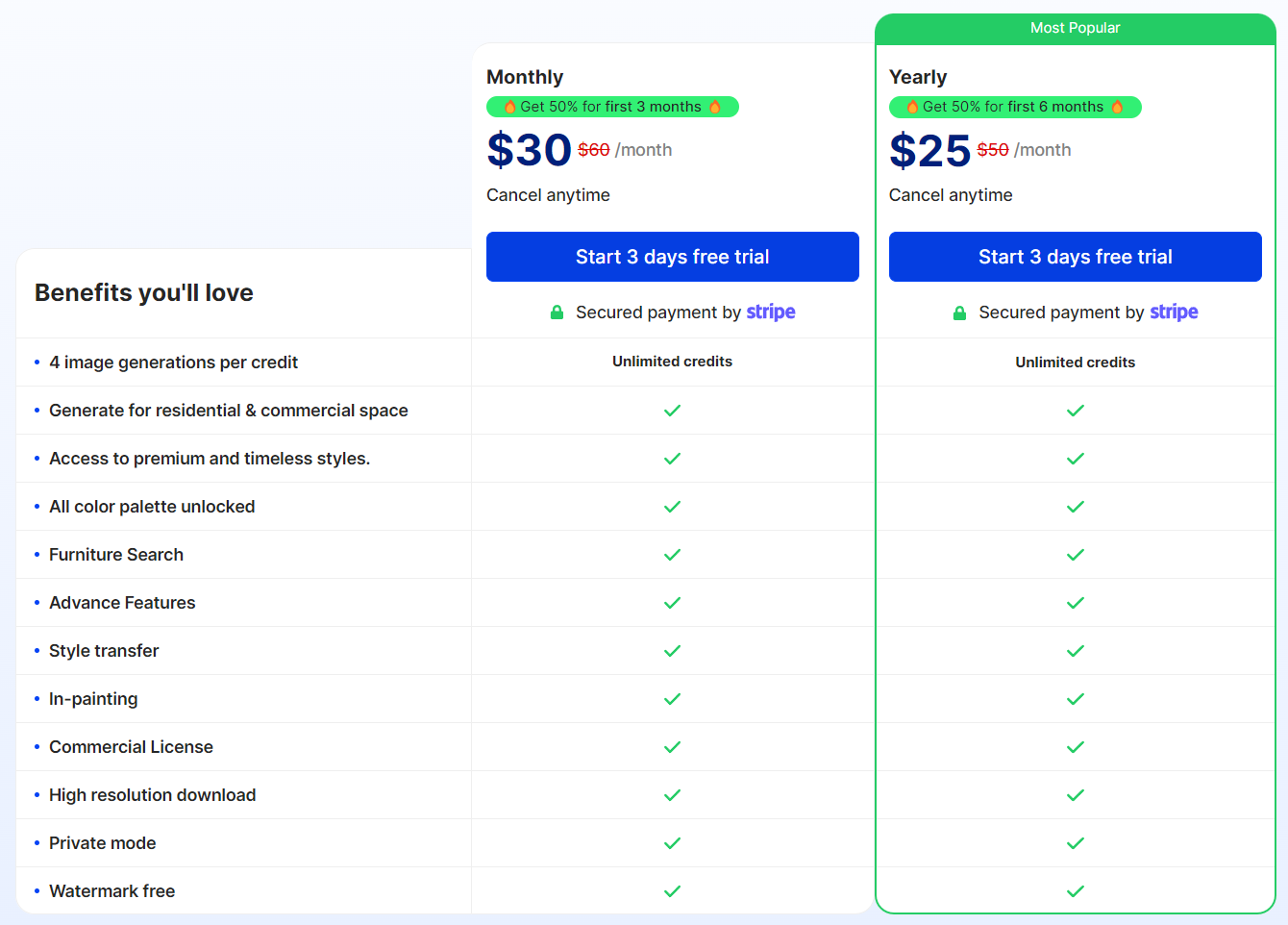Click Yearly checkmark for residential & commercial
Image resolution: width=1288 pixels, height=925 pixels.
pos(1076,411)
